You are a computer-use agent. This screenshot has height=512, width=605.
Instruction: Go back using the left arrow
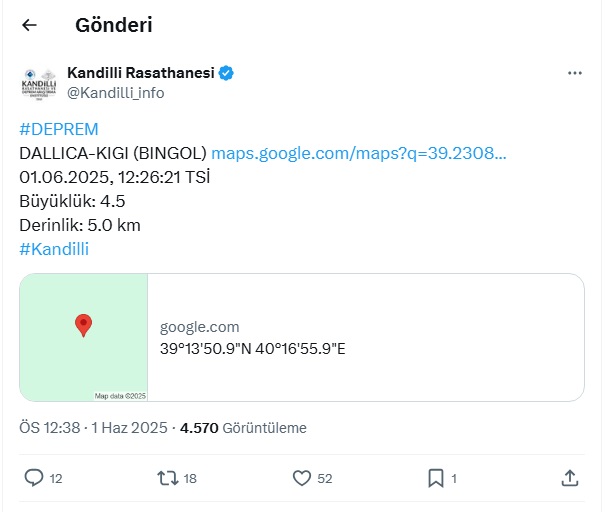(29, 25)
